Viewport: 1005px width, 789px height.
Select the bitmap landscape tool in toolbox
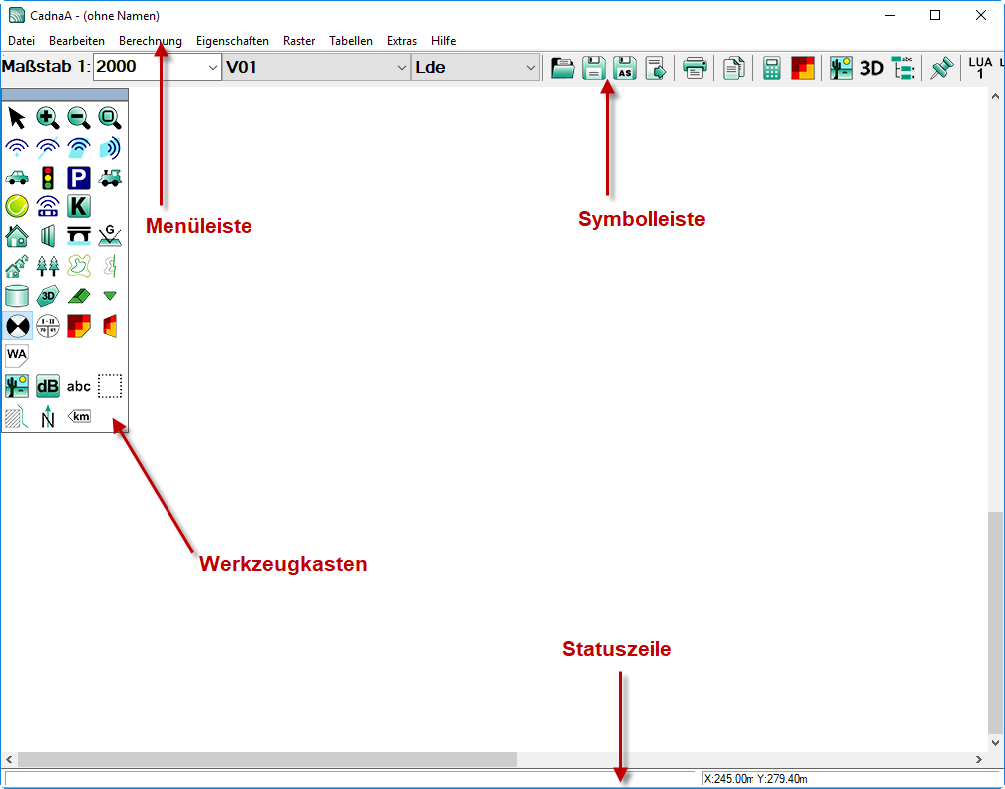click(x=17, y=386)
